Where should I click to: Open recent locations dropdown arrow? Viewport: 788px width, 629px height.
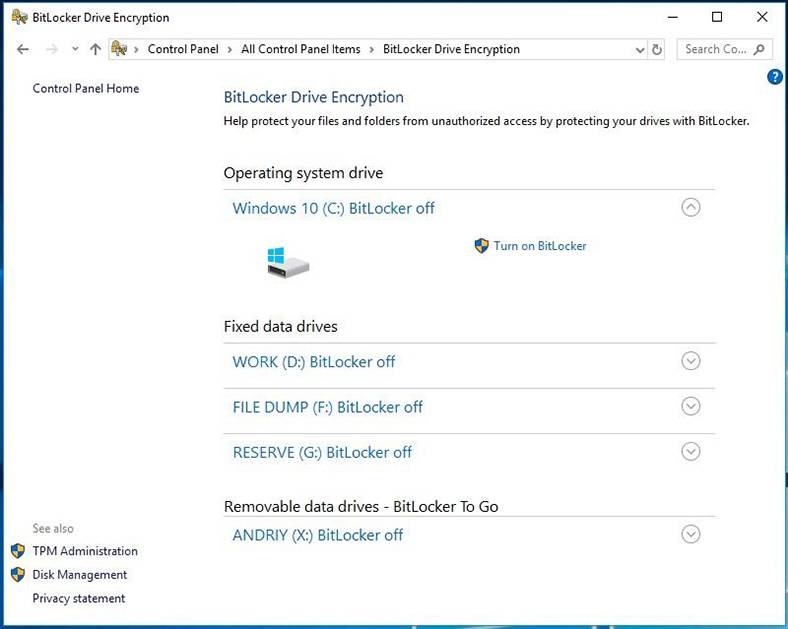(75, 49)
